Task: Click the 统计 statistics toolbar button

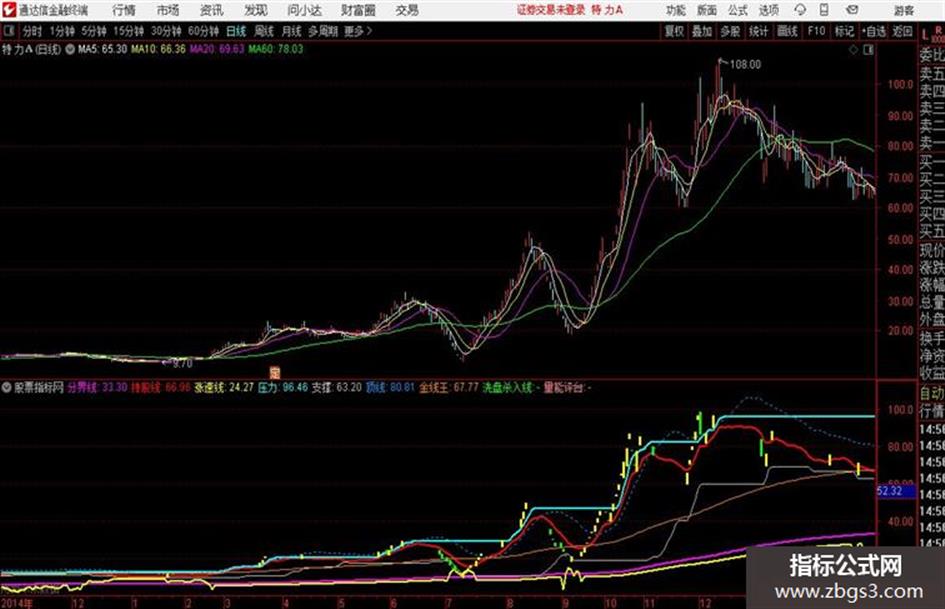Action: tap(758, 31)
